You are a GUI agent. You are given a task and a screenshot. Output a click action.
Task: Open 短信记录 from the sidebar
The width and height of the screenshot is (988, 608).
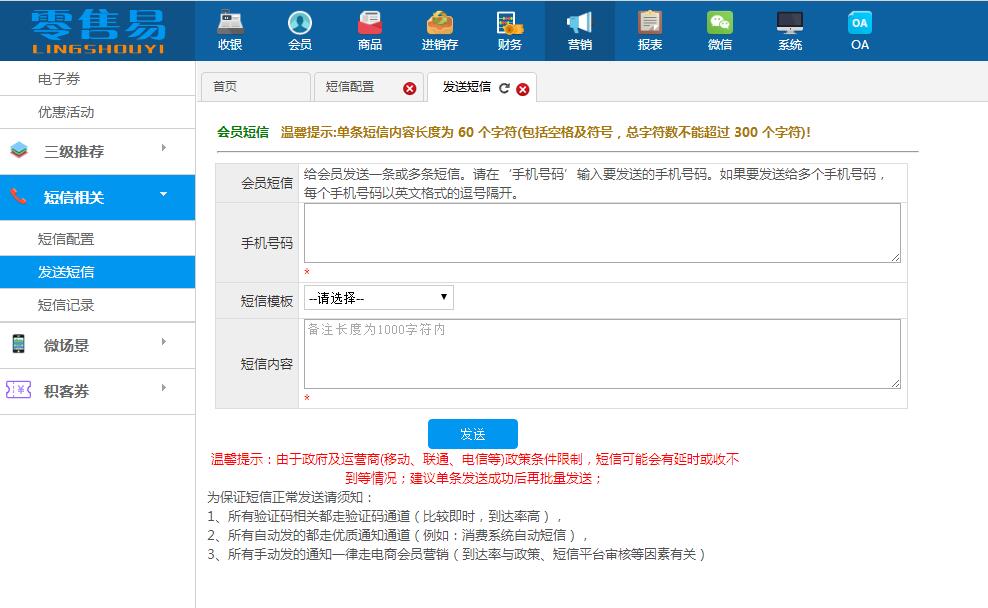[97, 305]
